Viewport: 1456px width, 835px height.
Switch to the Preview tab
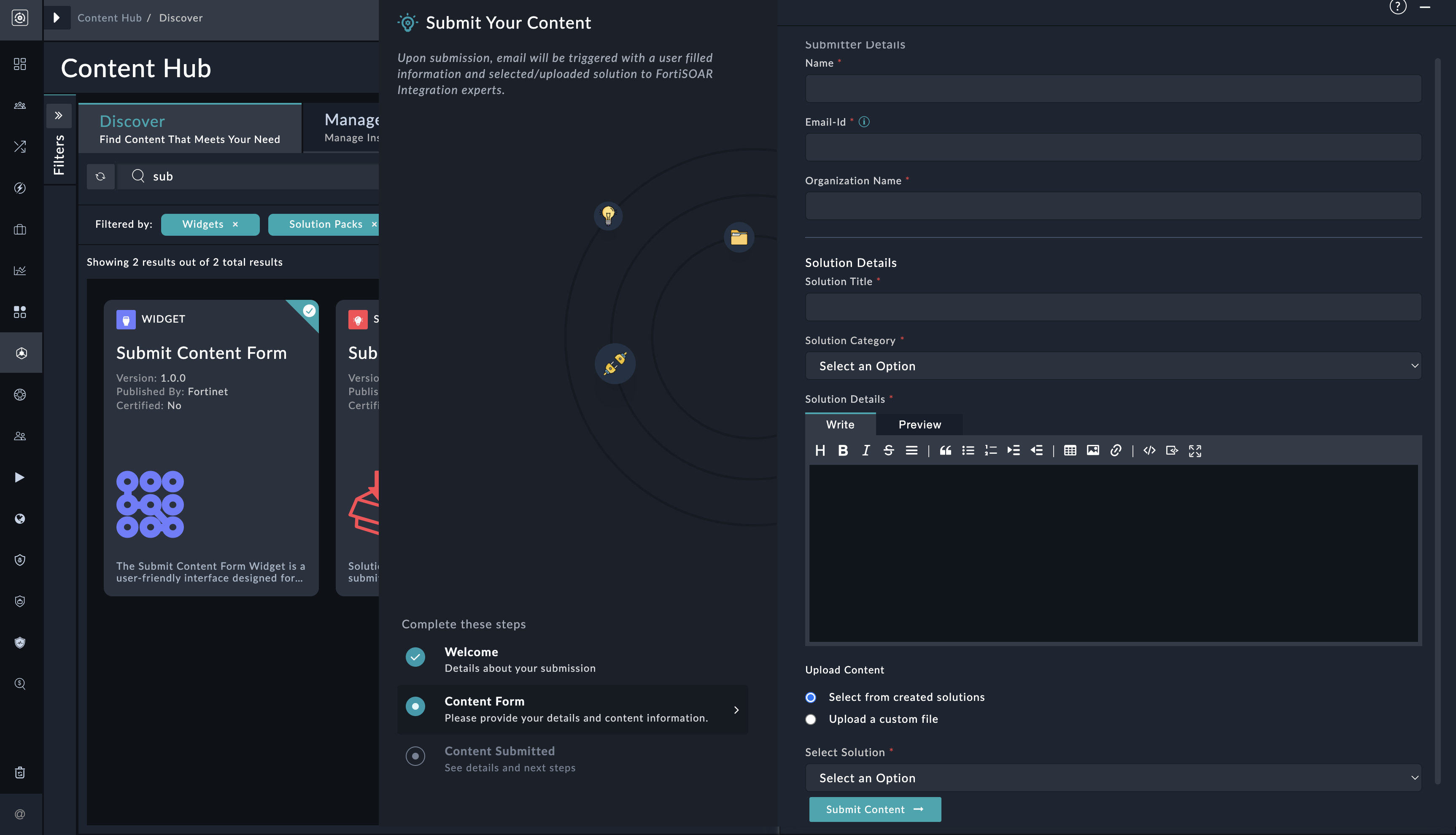[919, 425]
